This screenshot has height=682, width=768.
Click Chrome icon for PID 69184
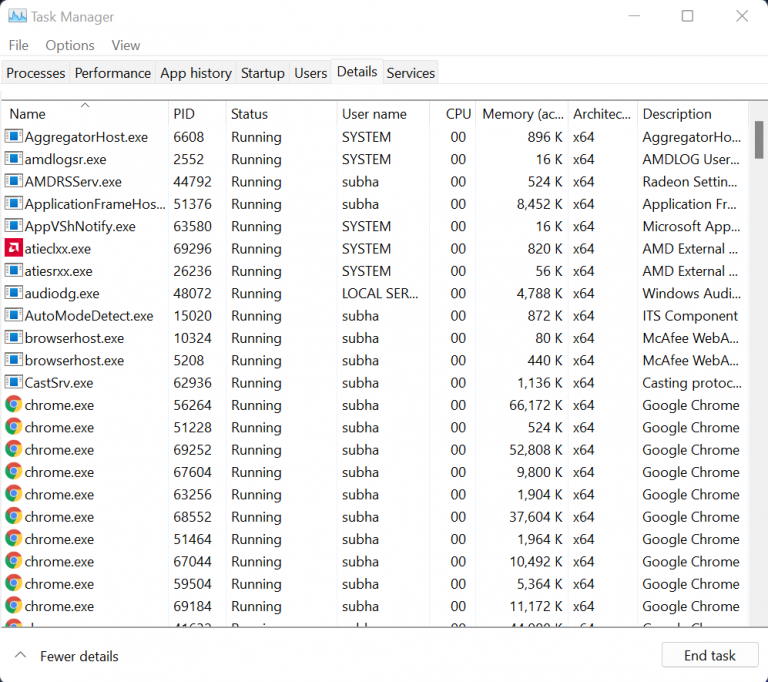click(x=13, y=606)
